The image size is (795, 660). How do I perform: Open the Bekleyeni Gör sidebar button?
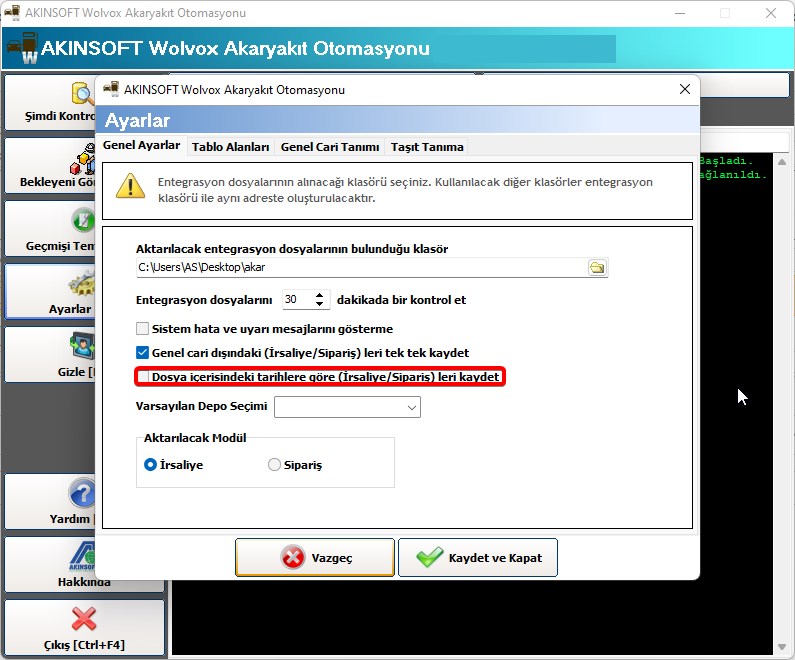pyautogui.click(x=50, y=166)
